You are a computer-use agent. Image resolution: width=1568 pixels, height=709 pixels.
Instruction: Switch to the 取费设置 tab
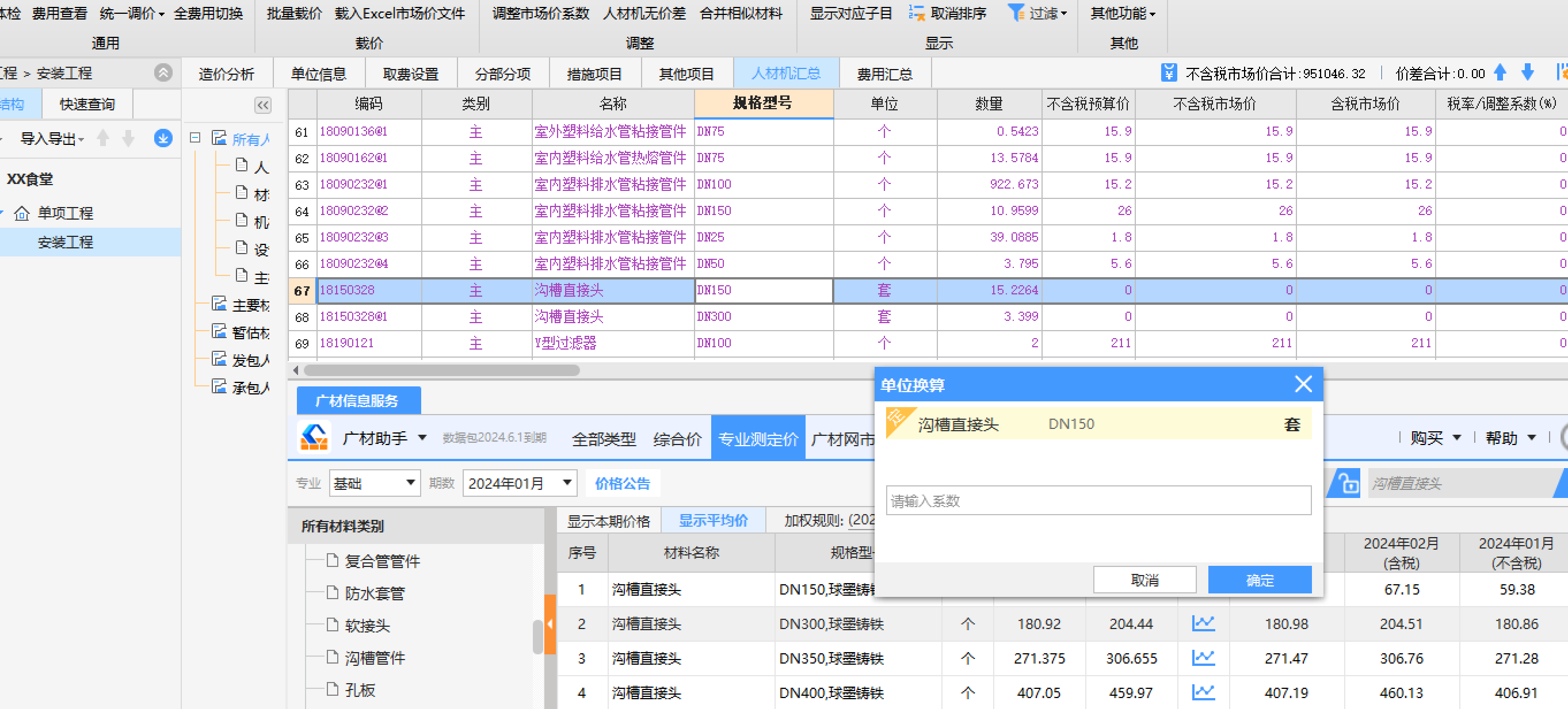click(410, 74)
